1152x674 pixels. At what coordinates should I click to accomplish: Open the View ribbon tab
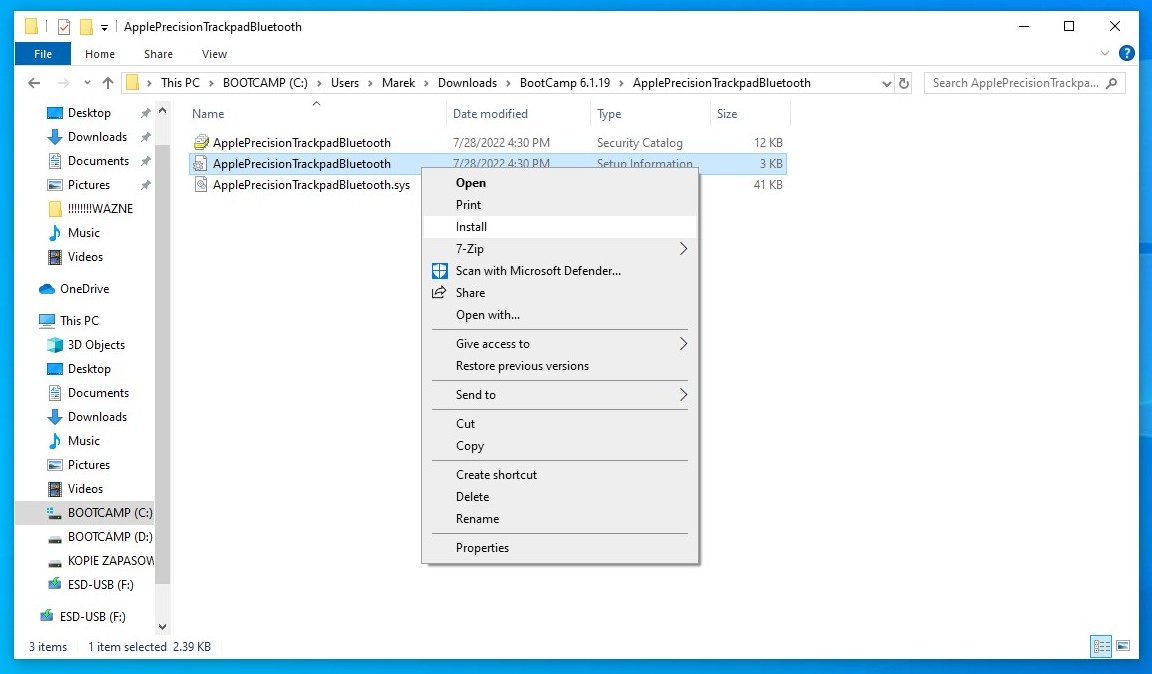[x=215, y=54]
